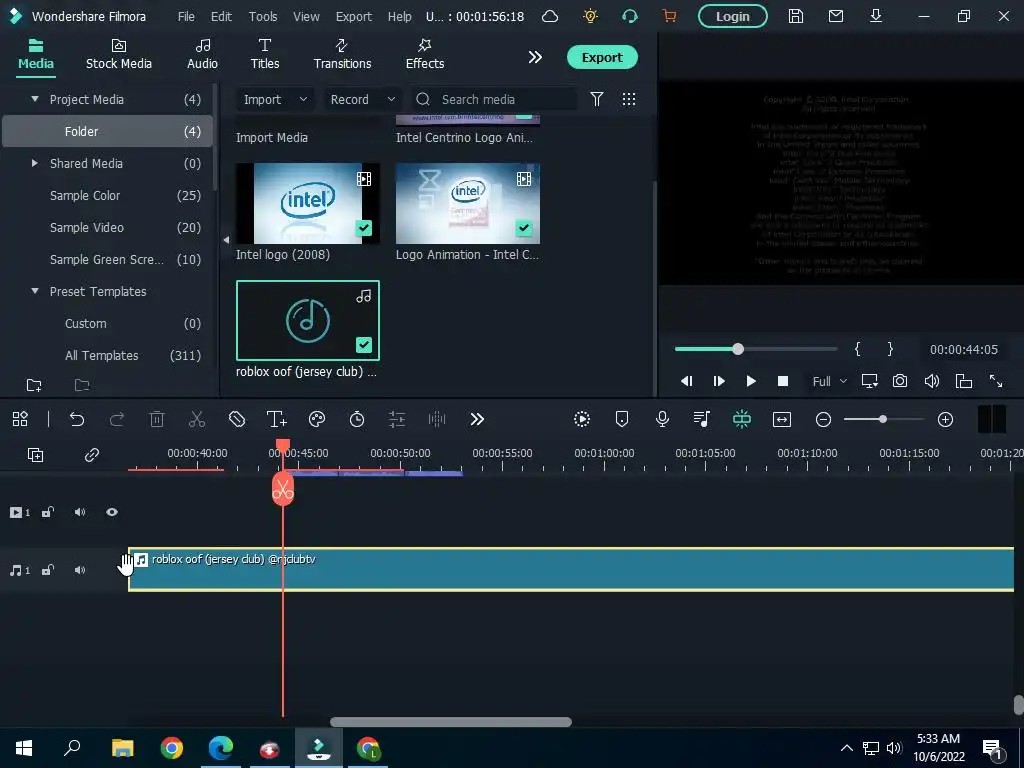Collapse the Preset Templates tree arrow
This screenshot has width=1024, height=768.
point(35,291)
